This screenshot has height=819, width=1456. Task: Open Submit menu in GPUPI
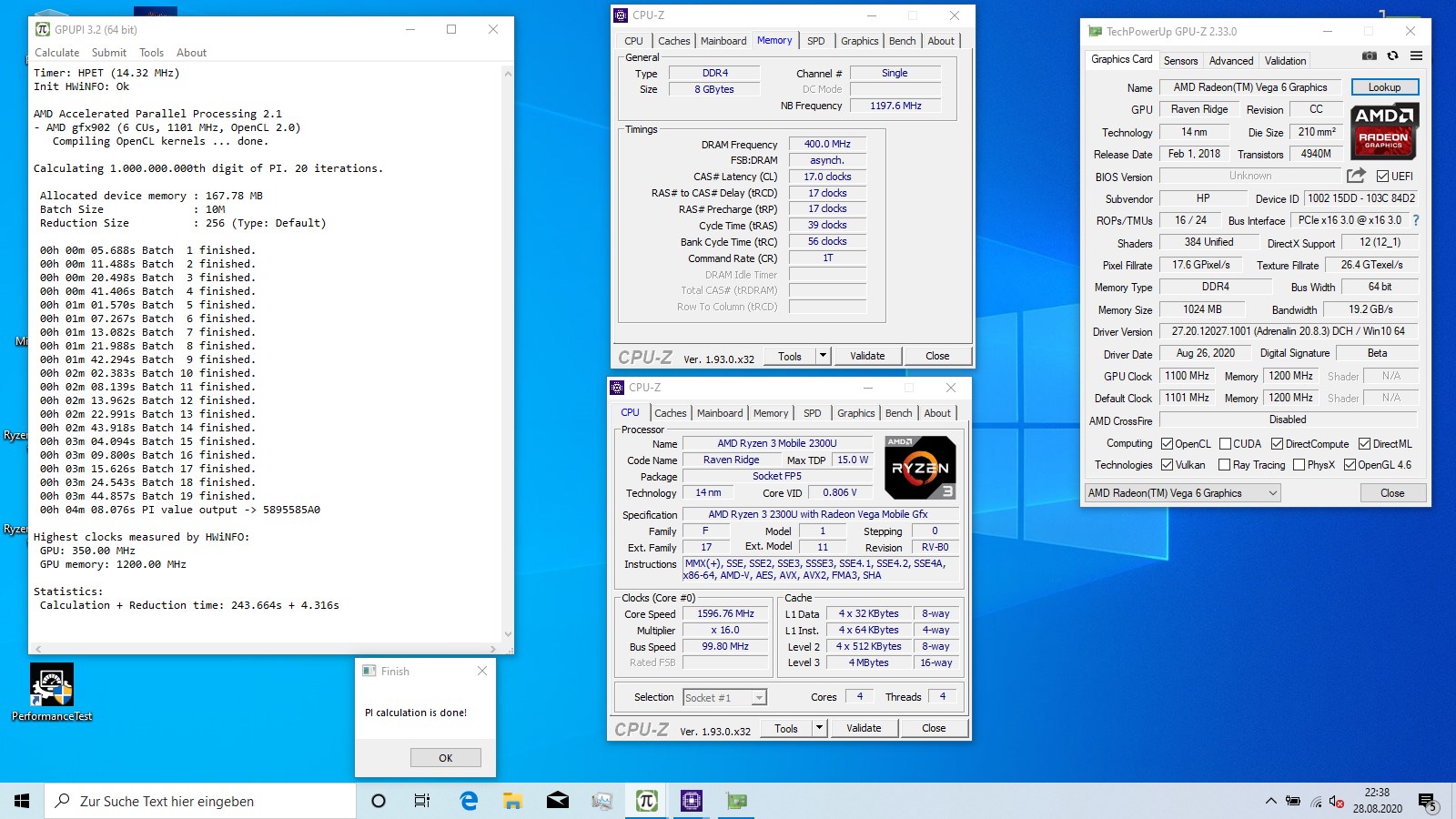[109, 53]
